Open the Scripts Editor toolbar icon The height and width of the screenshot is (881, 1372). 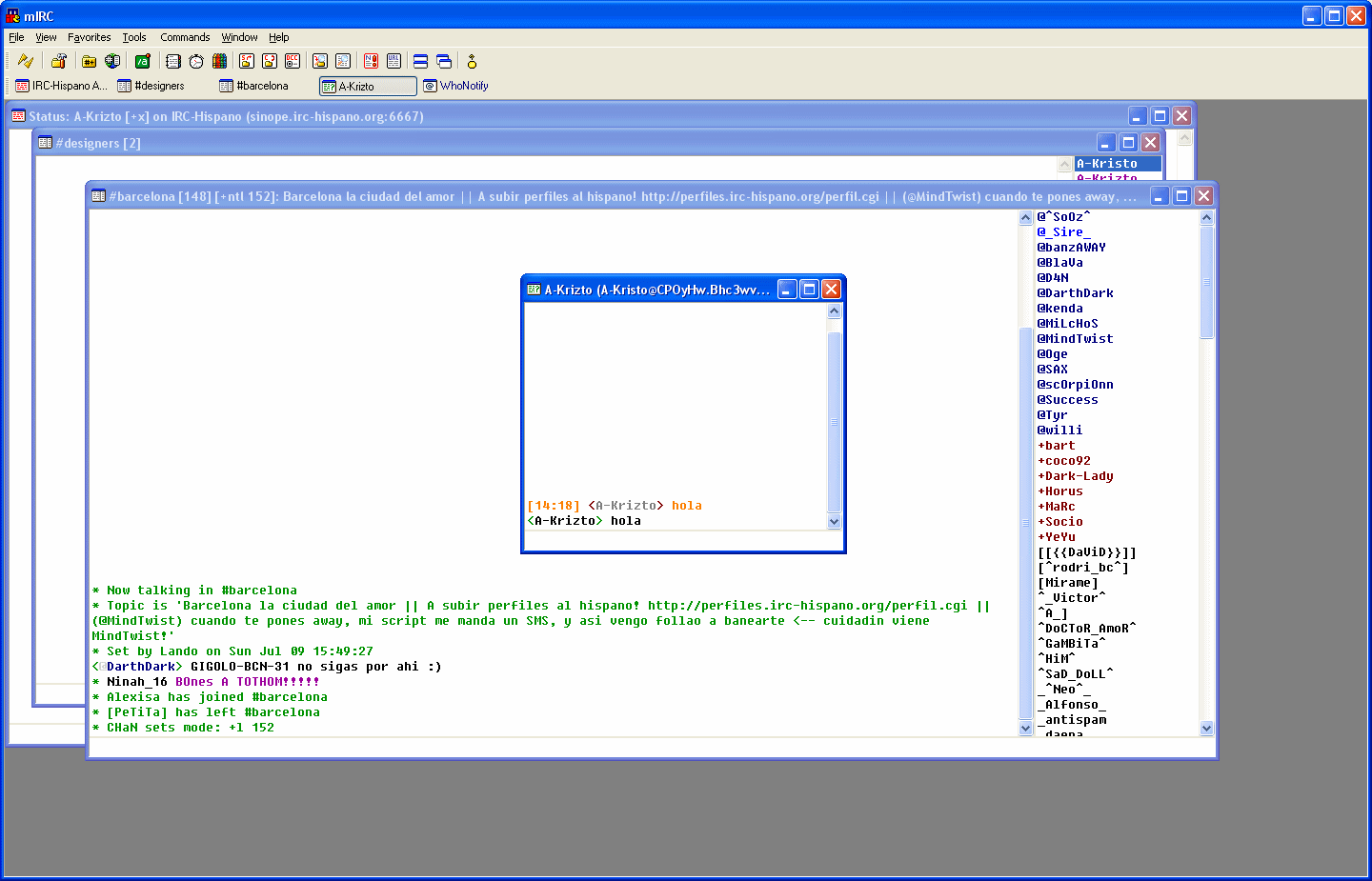[x=142, y=61]
